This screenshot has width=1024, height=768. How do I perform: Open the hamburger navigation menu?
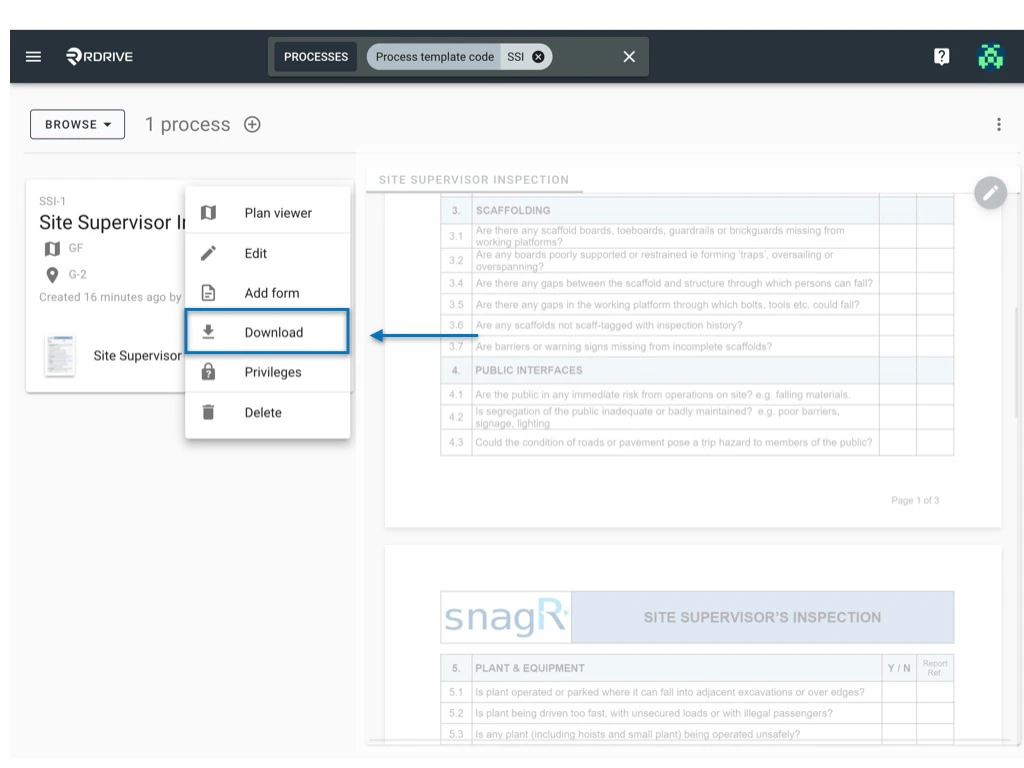tap(33, 56)
